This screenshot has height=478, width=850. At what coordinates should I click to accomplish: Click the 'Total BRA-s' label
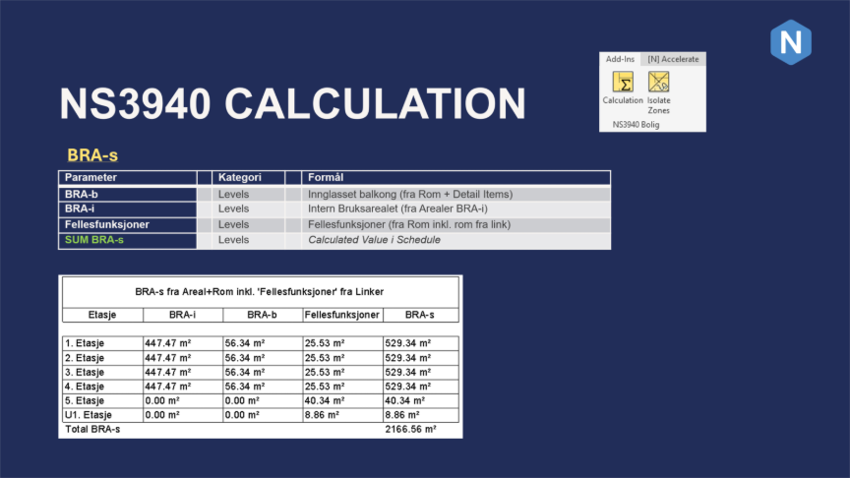tap(93, 429)
